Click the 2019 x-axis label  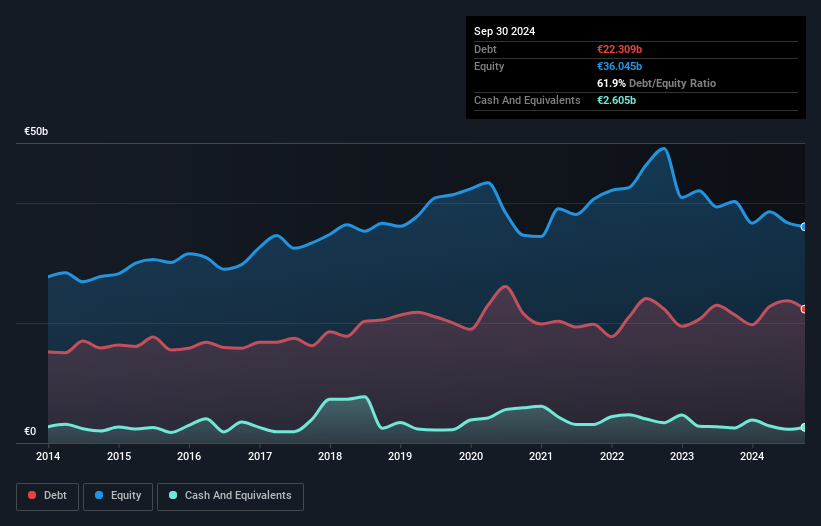pos(400,456)
